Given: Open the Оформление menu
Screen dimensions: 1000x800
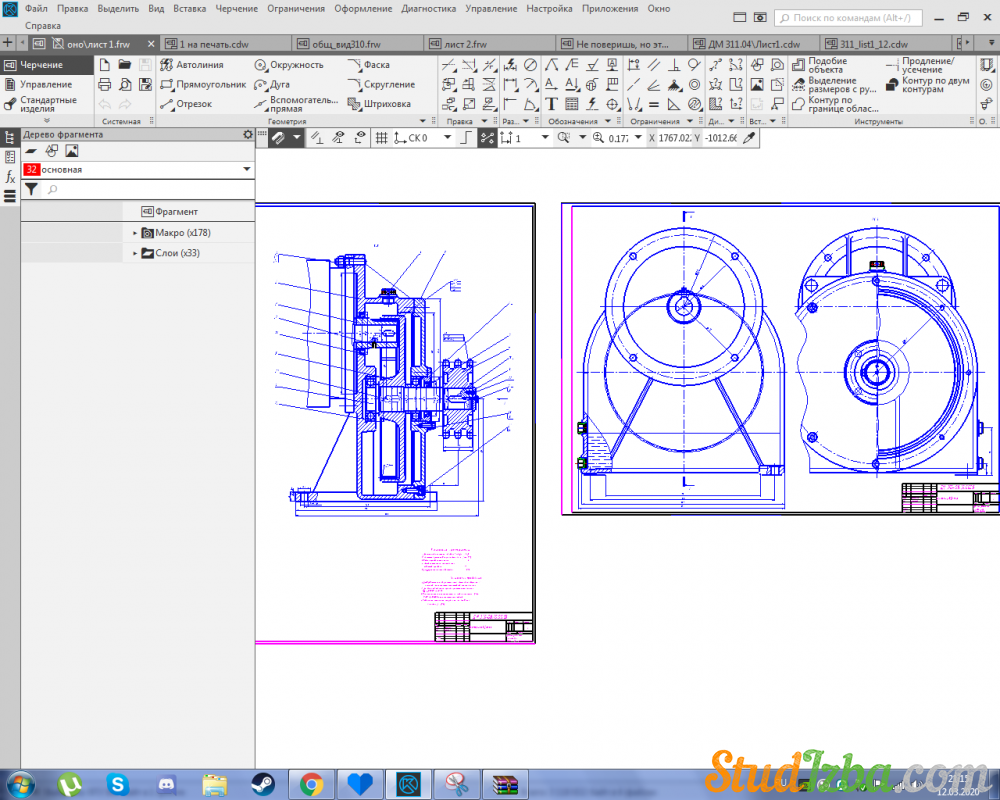Looking at the screenshot, I should coord(364,8).
